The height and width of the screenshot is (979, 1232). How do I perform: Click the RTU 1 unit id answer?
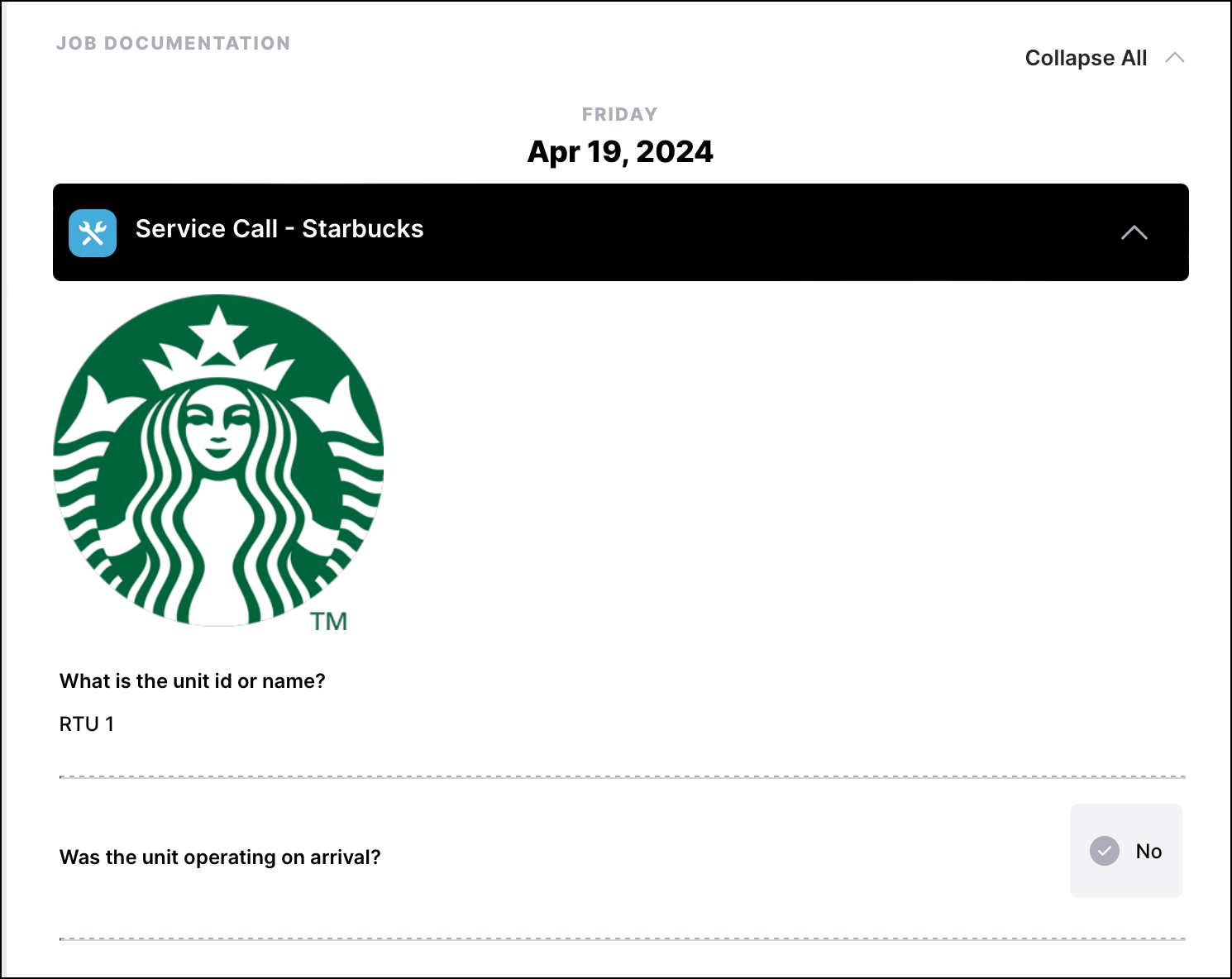87,724
